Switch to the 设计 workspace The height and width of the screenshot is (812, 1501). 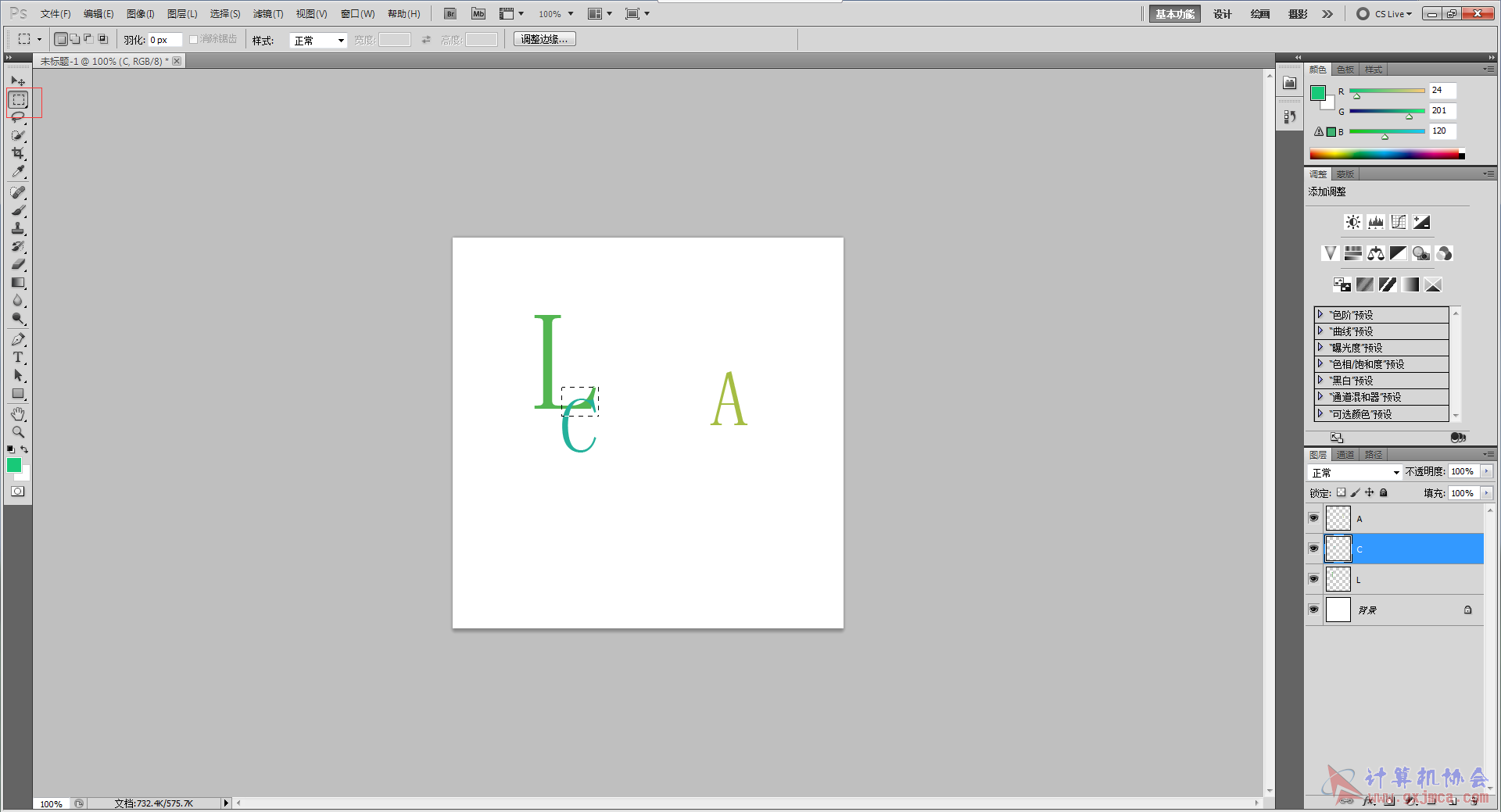click(1222, 14)
